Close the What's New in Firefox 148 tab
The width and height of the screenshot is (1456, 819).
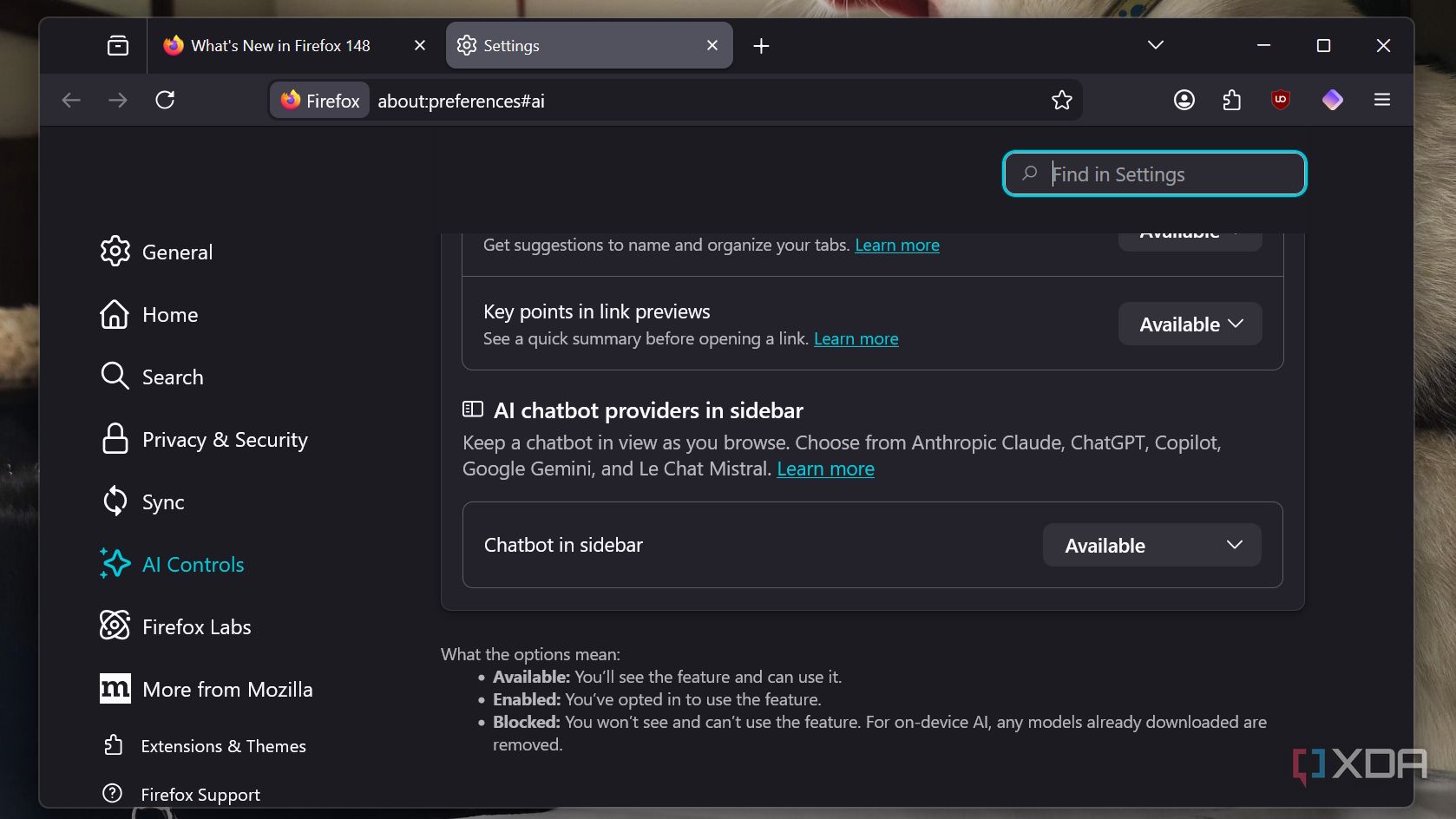420,45
